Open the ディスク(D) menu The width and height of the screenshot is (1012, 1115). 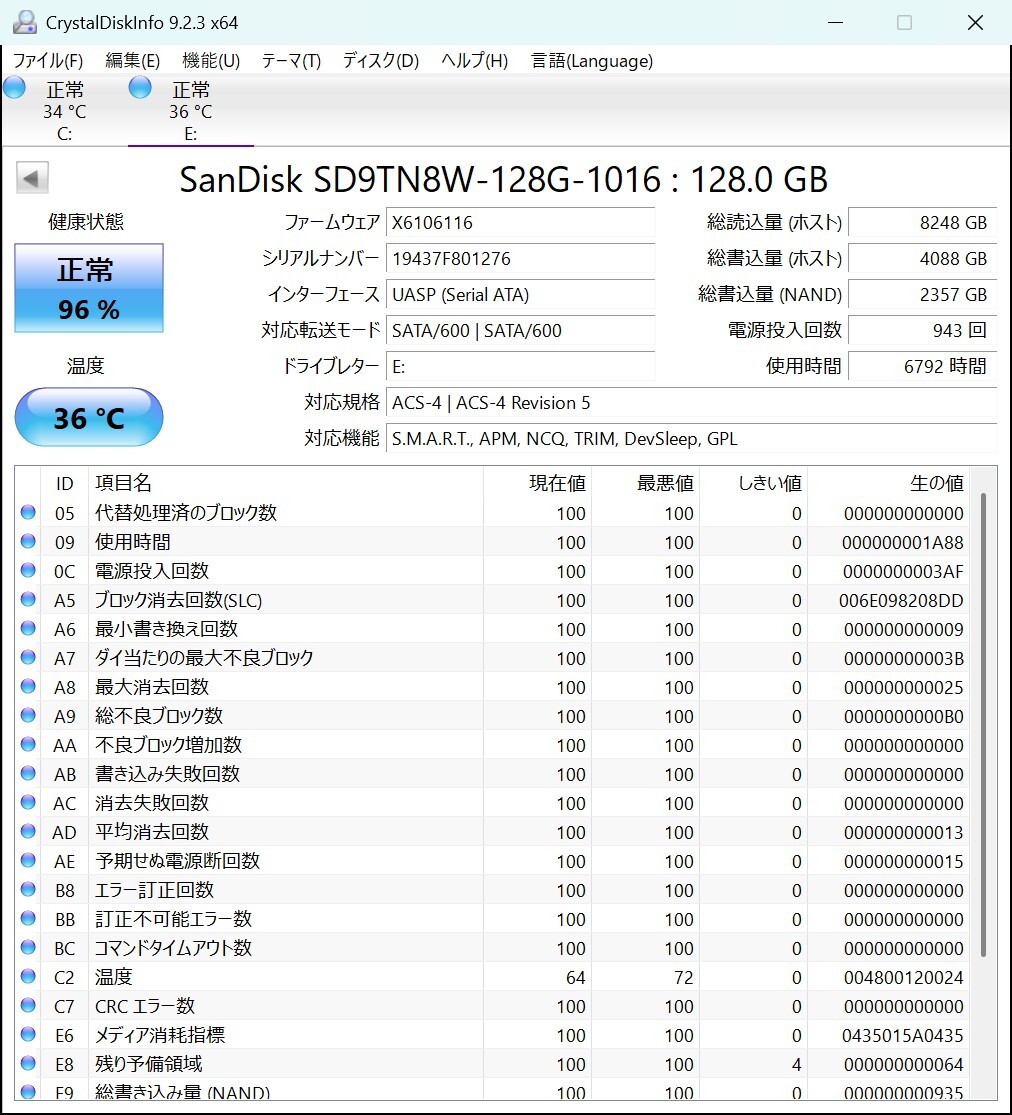point(380,60)
